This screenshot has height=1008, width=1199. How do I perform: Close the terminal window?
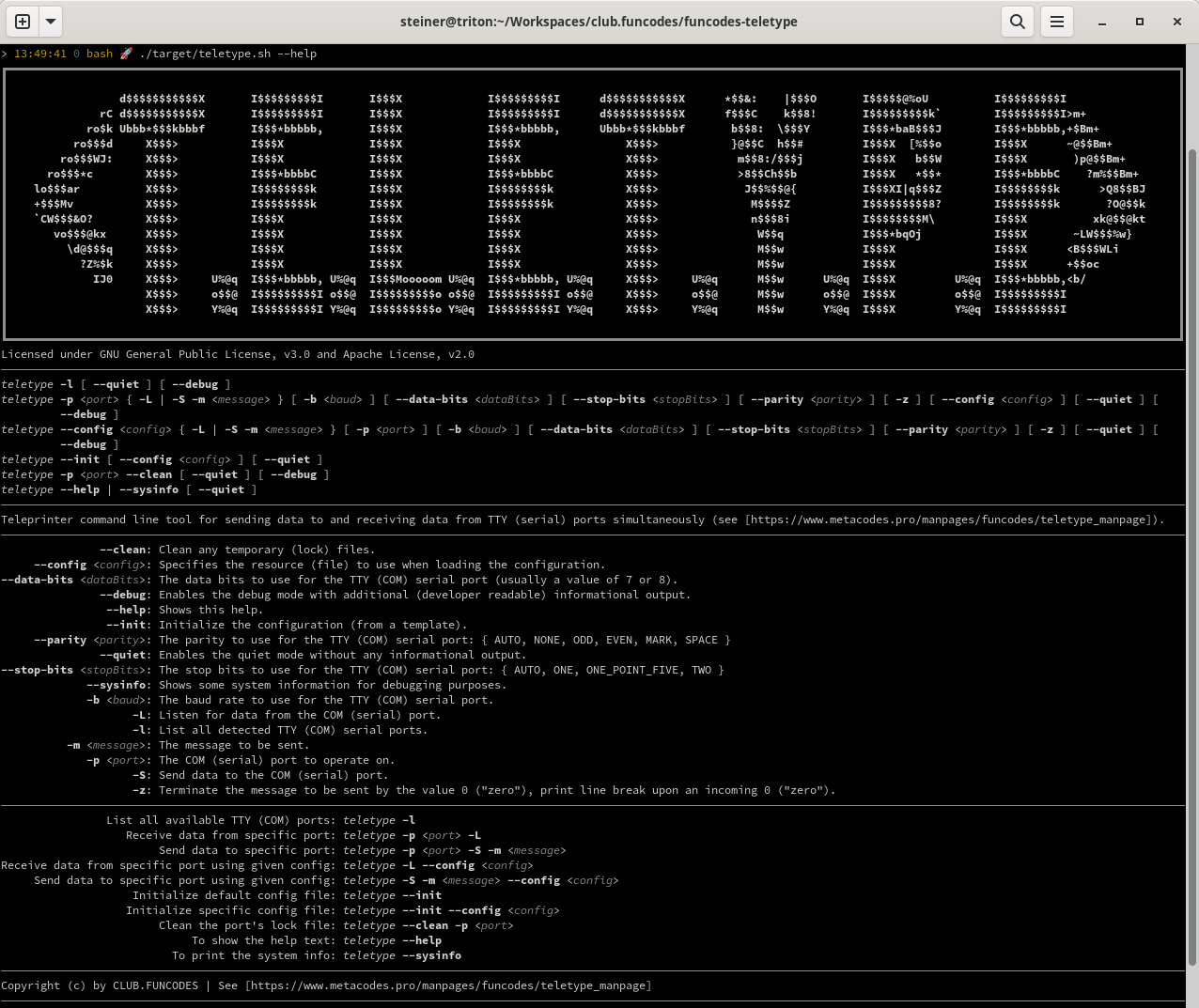click(x=1177, y=21)
